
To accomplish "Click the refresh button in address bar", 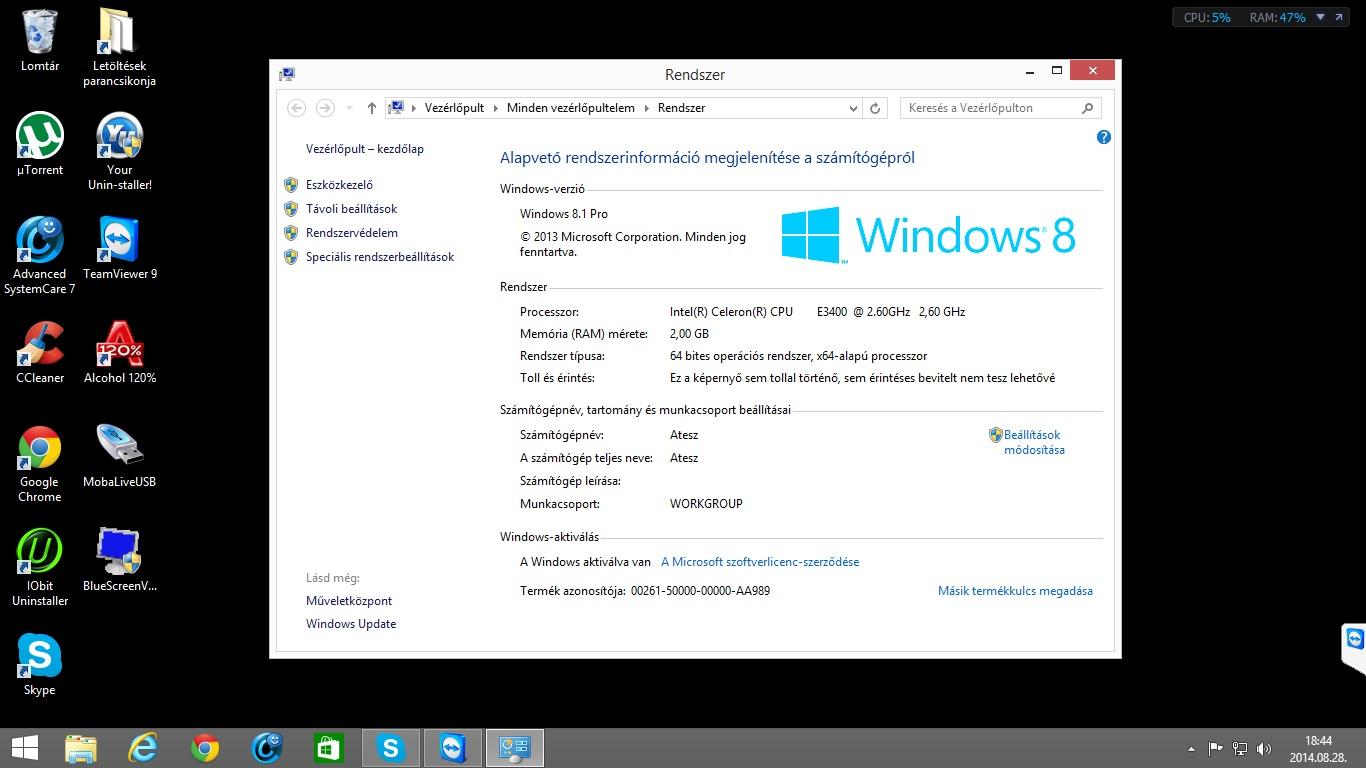I will tap(875, 108).
